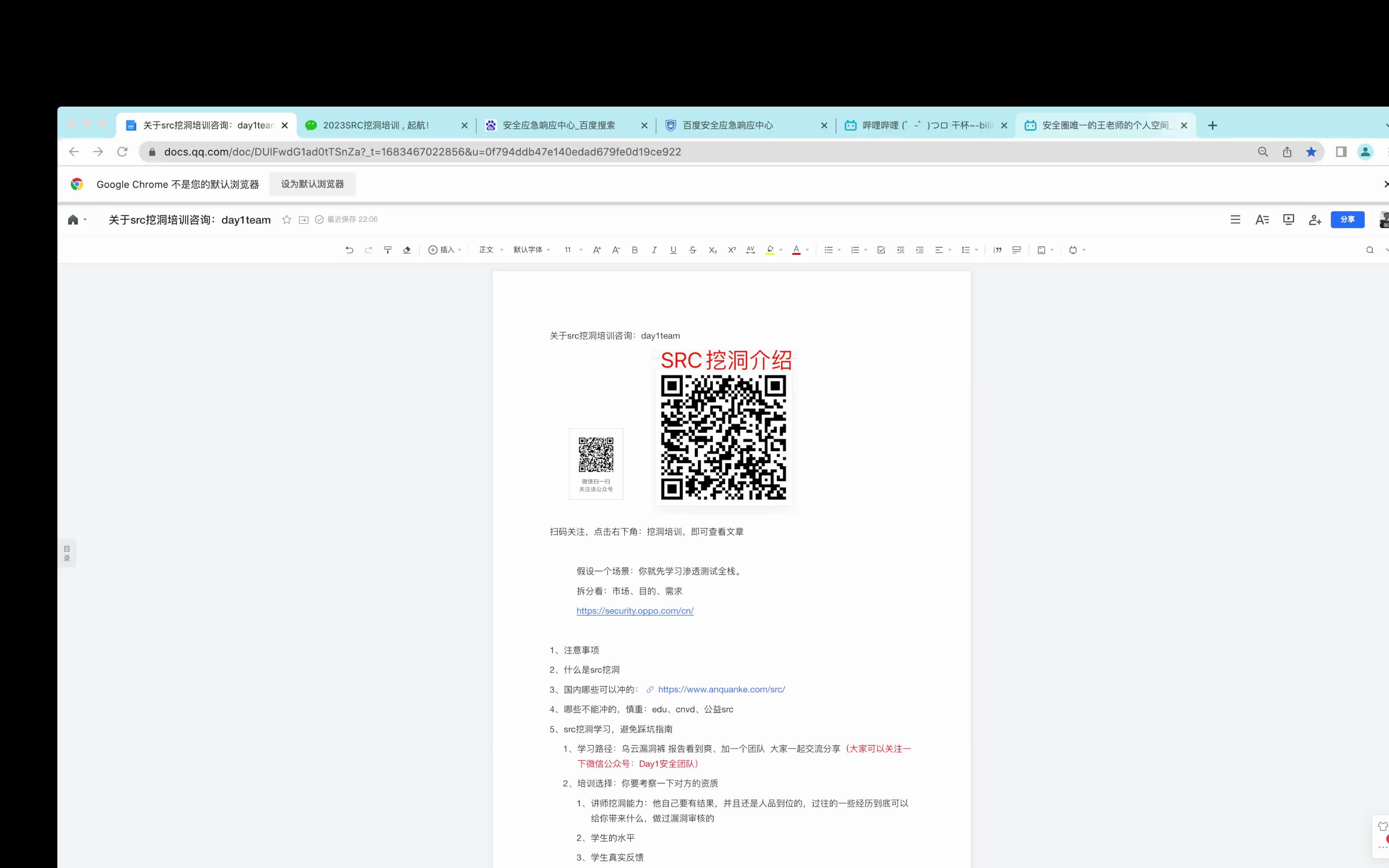Apply bulleted list
Image resolution: width=1389 pixels, height=868 pixels.
click(x=828, y=250)
